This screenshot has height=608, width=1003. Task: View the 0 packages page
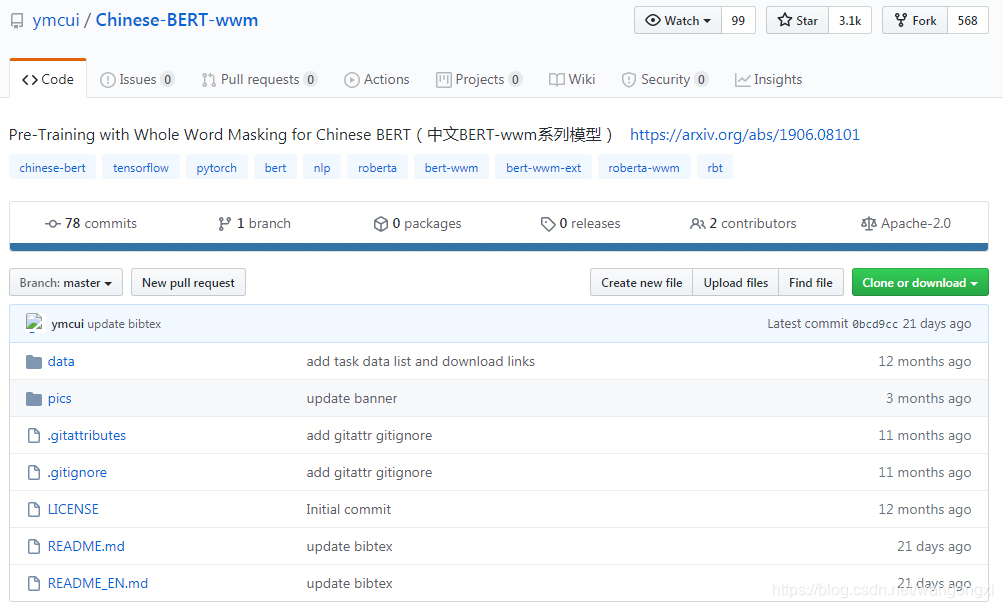(417, 223)
